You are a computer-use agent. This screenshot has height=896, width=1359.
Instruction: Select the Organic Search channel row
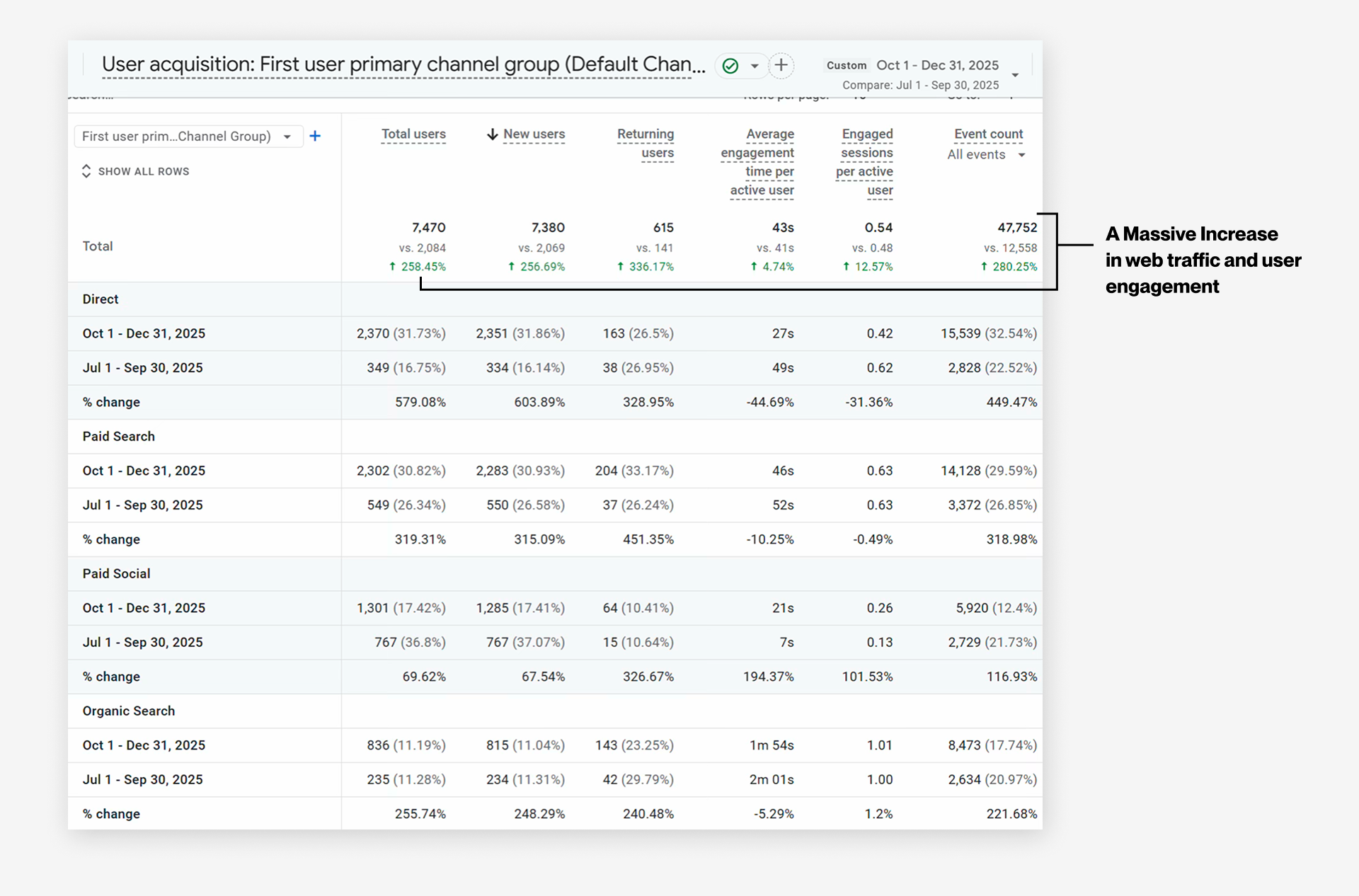coord(128,711)
